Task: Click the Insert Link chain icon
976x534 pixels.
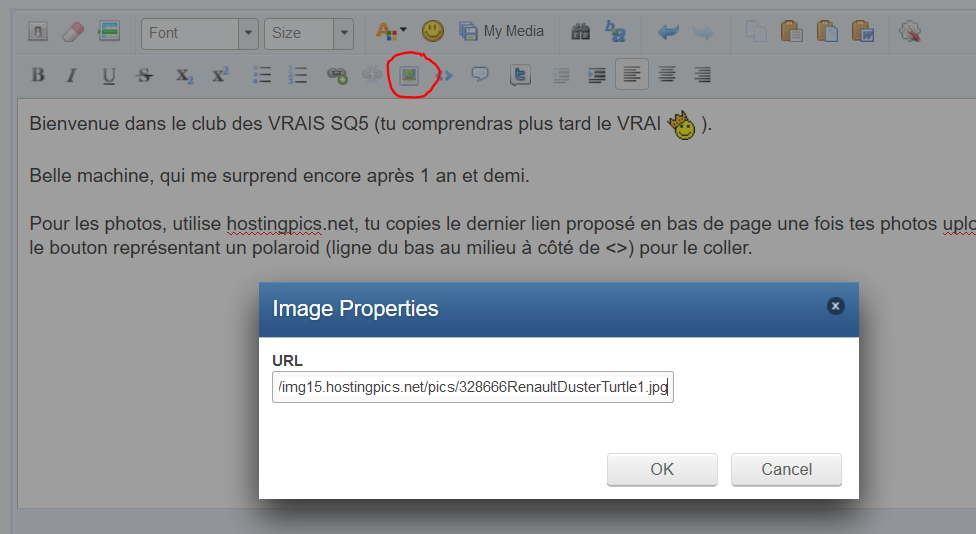Action: (337, 75)
